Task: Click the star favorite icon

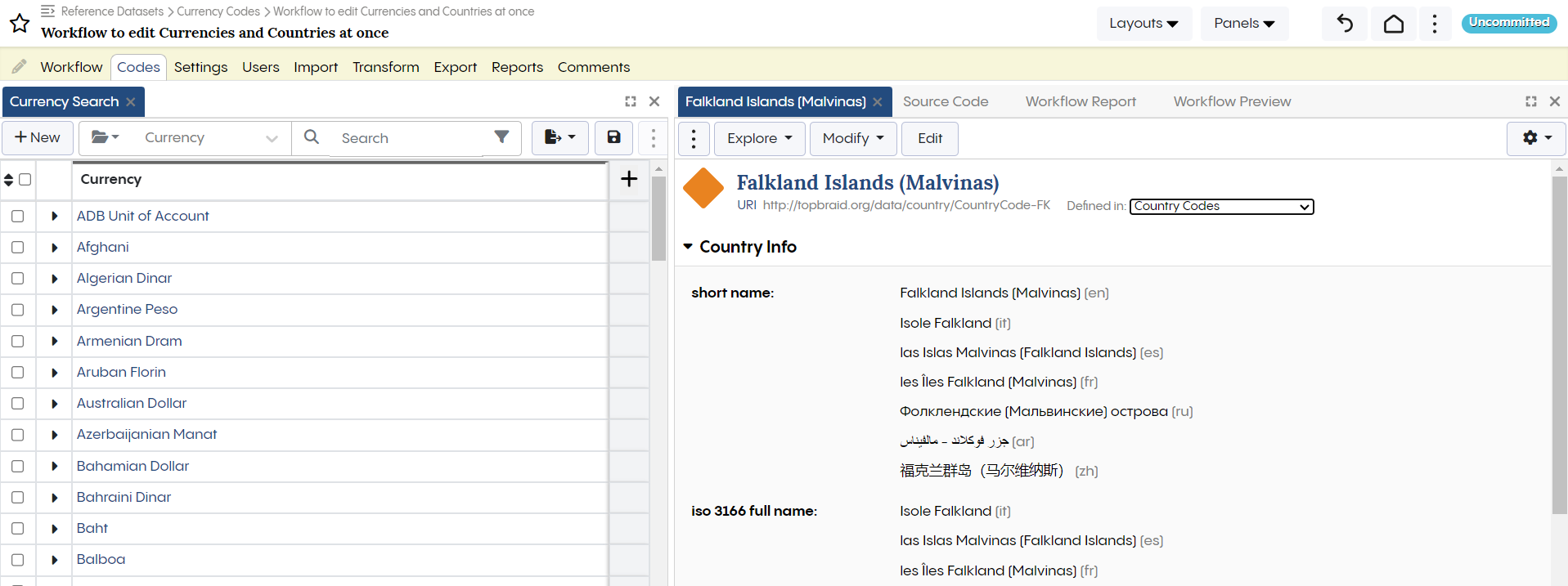Action: pyautogui.click(x=20, y=24)
